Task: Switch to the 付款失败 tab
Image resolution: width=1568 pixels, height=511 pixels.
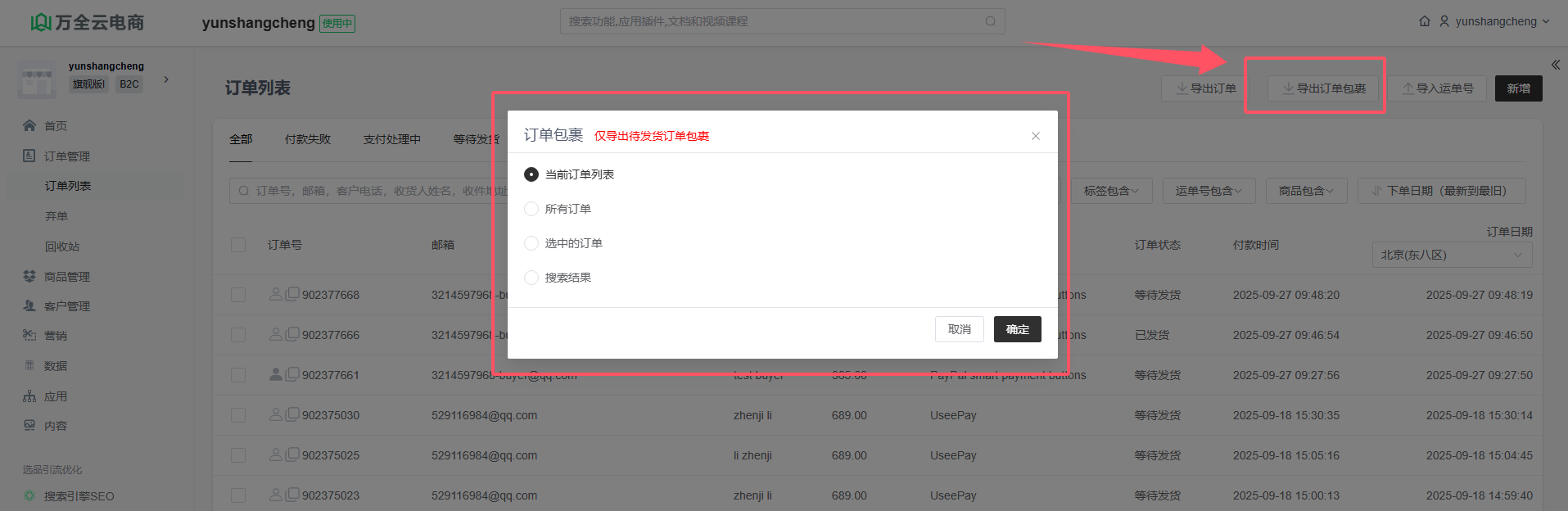Action: coord(308,139)
